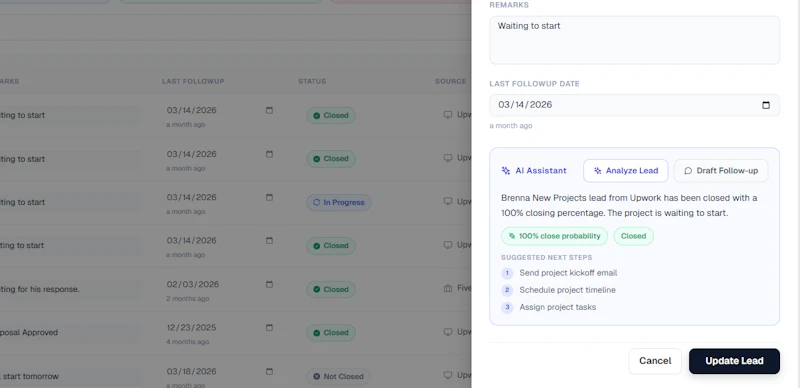The height and width of the screenshot is (388, 800).
Task: Click source monitor icon in the In Progress row
Action: coord(448,202)
